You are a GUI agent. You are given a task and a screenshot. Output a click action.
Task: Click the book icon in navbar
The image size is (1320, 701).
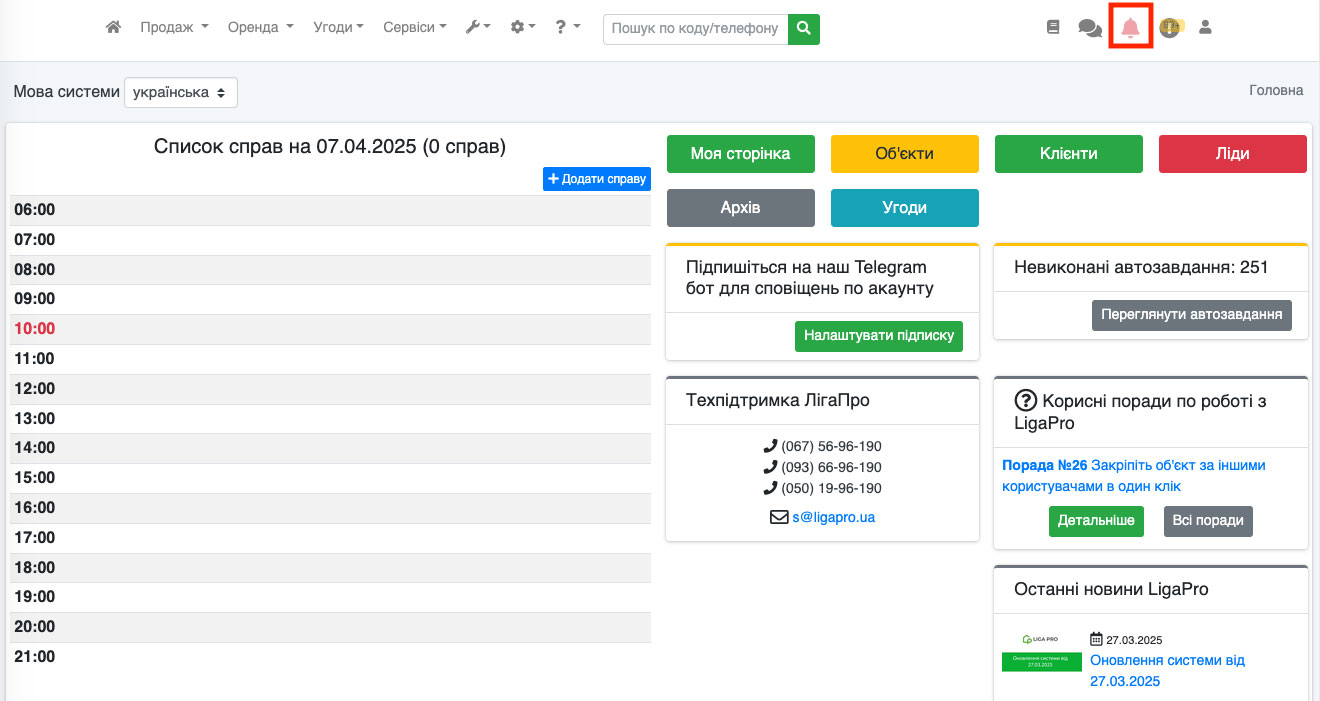pos(1052,28)
